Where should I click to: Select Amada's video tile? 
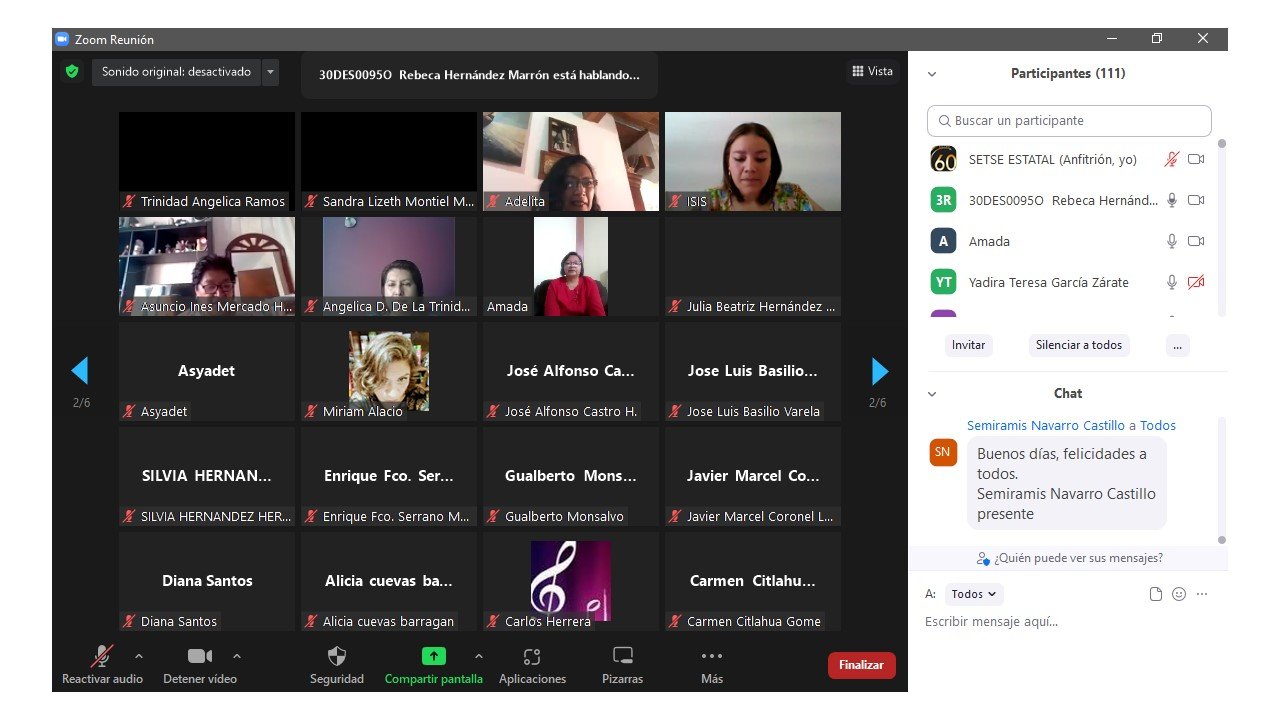571,266
